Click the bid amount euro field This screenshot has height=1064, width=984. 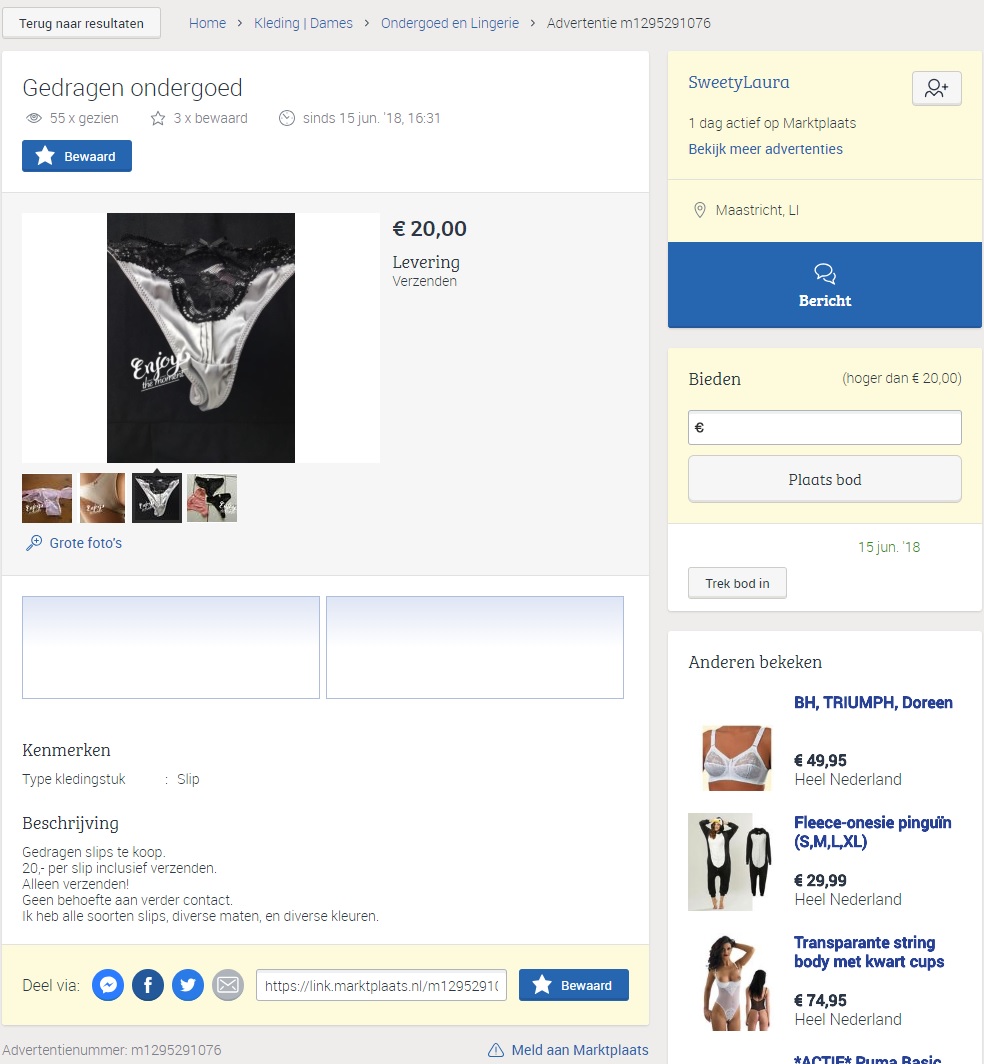click(825, 428)
